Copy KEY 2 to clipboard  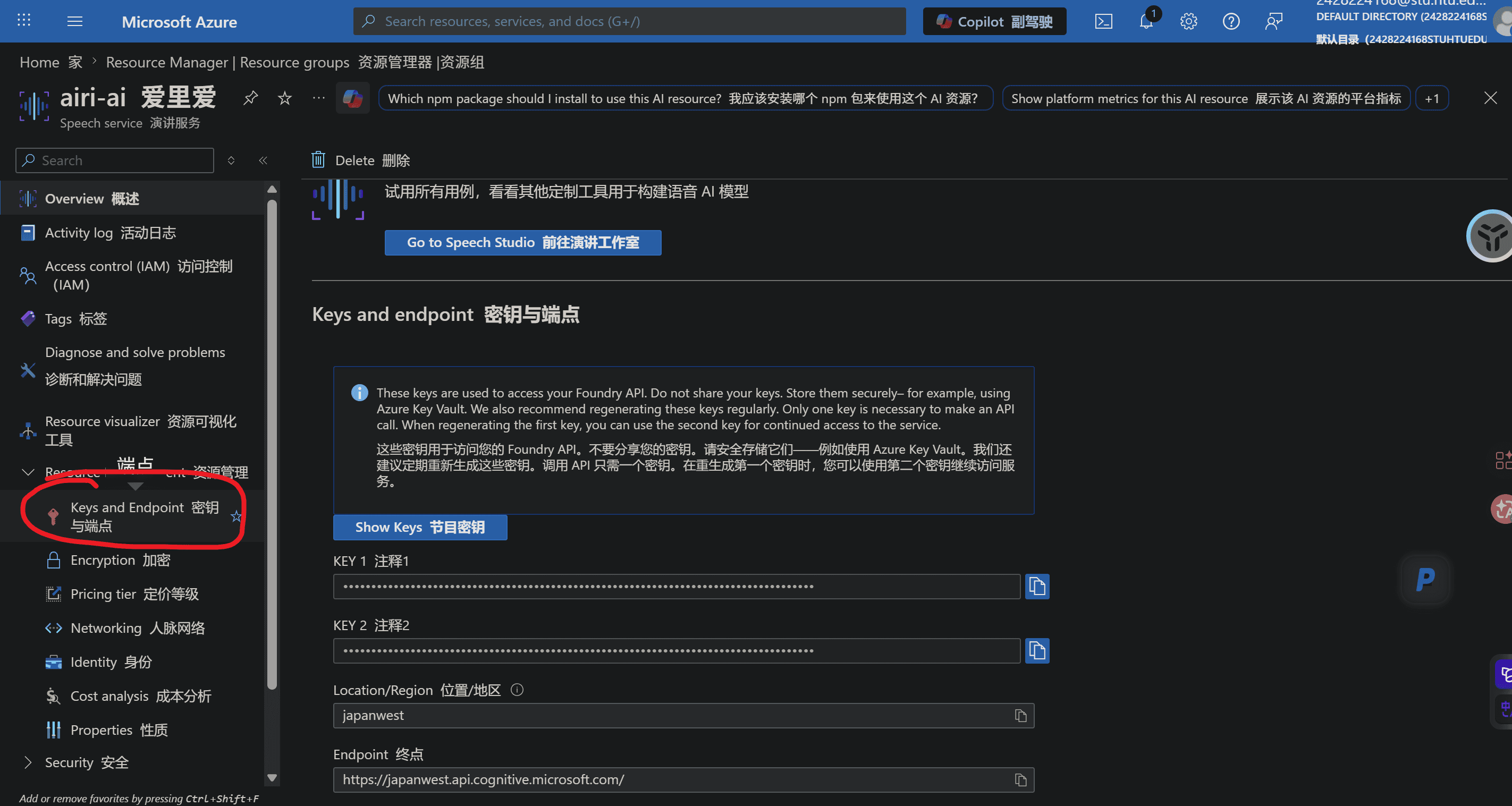tap(1036, 650)
